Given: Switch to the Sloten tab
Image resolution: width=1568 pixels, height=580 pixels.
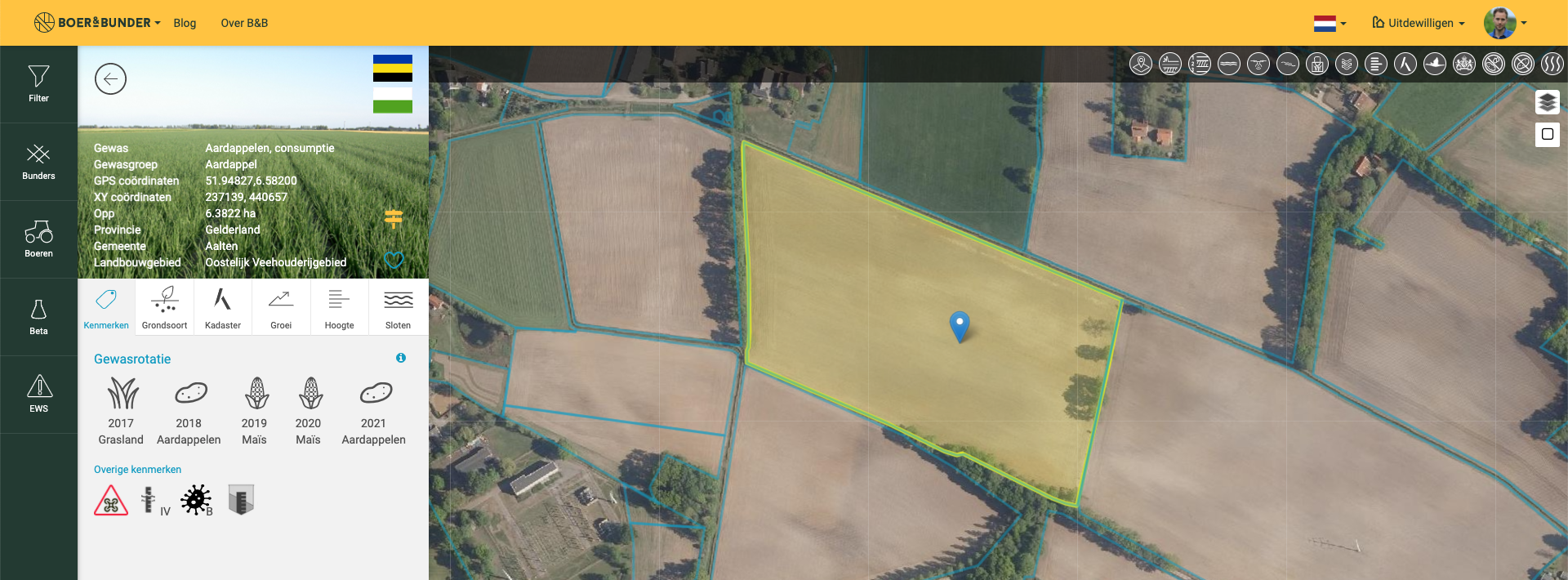Looking at the screenshot, I should click(398, 308).
